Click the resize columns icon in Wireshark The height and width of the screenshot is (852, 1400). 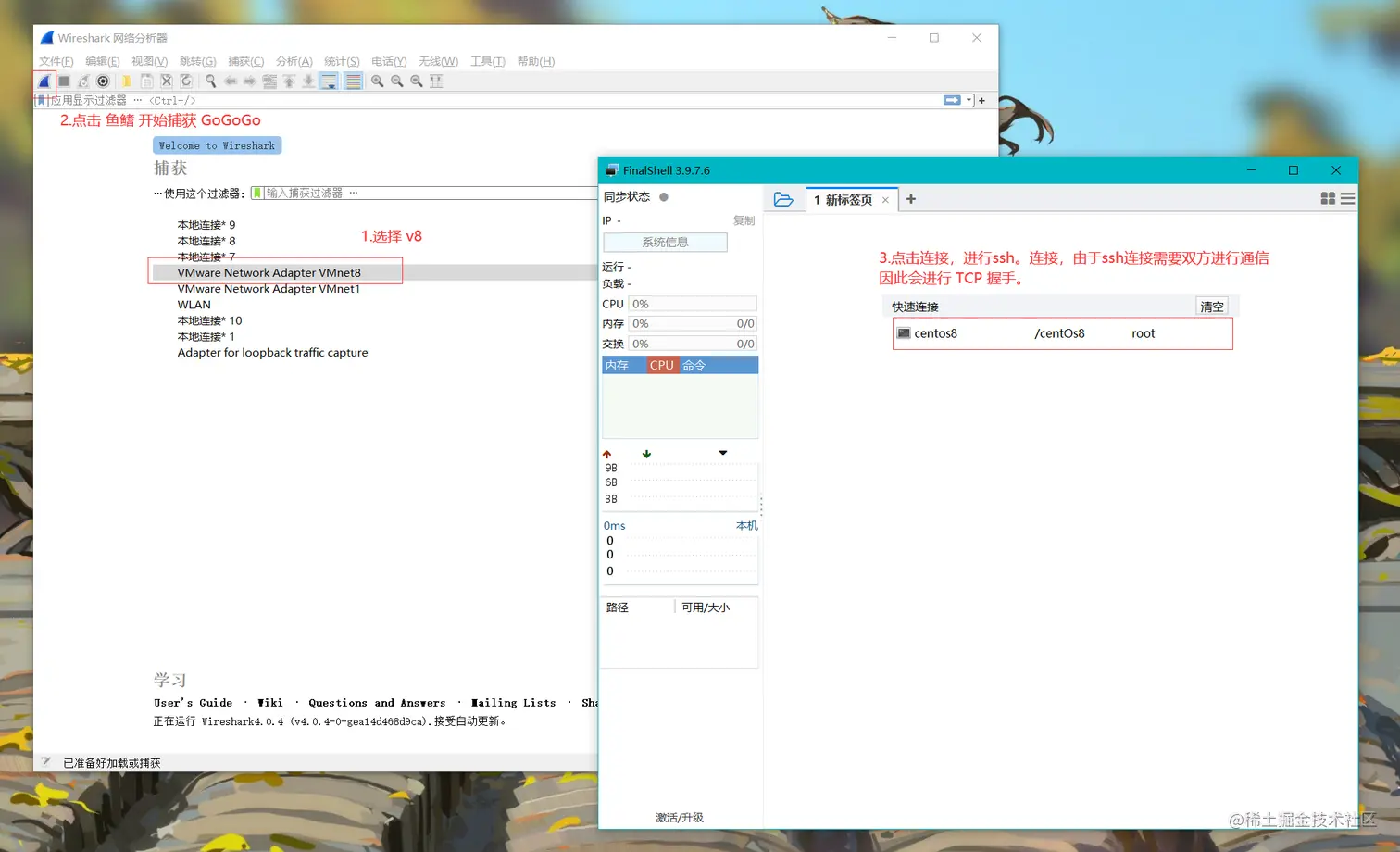436,81
